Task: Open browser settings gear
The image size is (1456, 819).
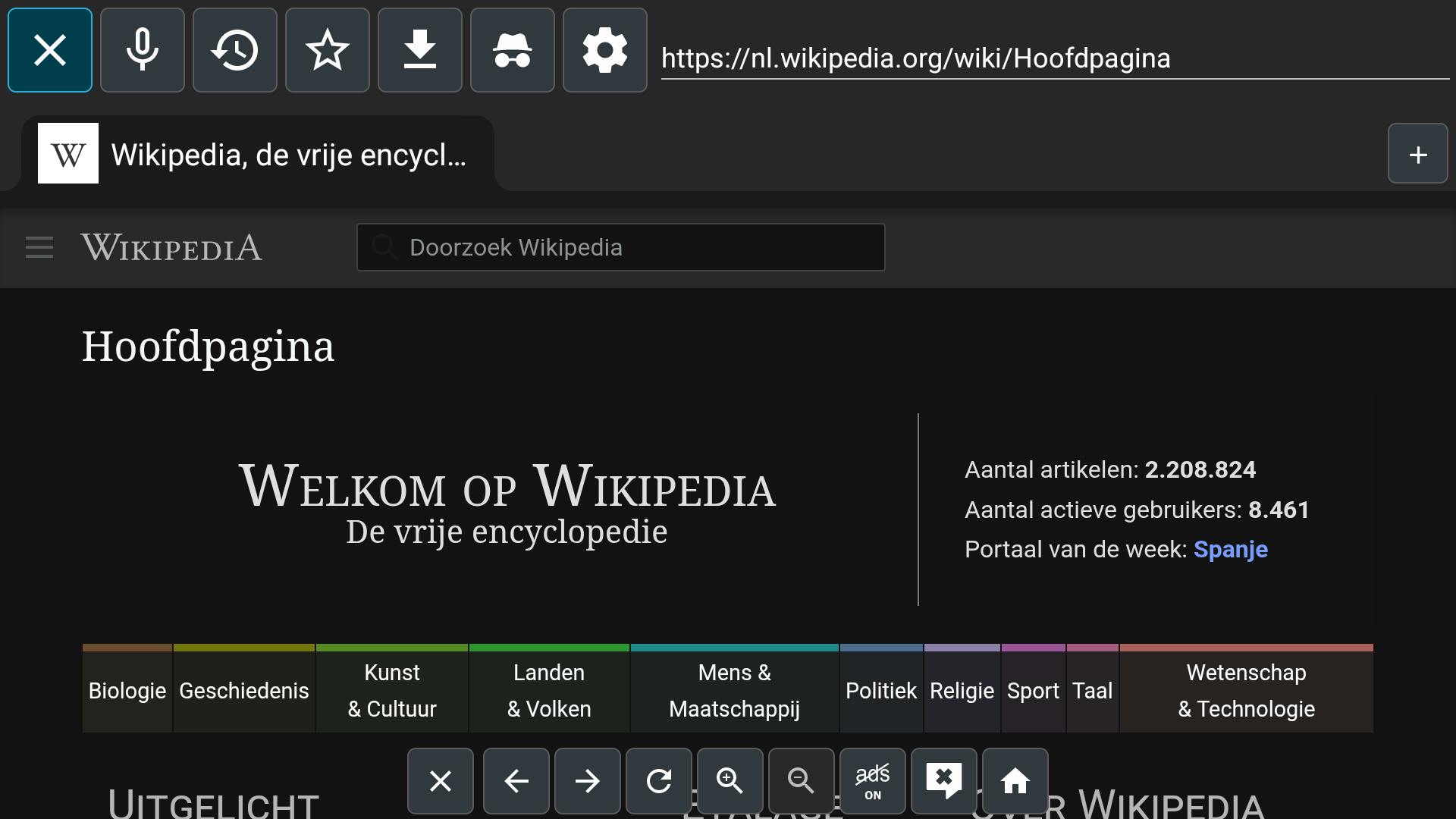Action: tap(605, 50)
